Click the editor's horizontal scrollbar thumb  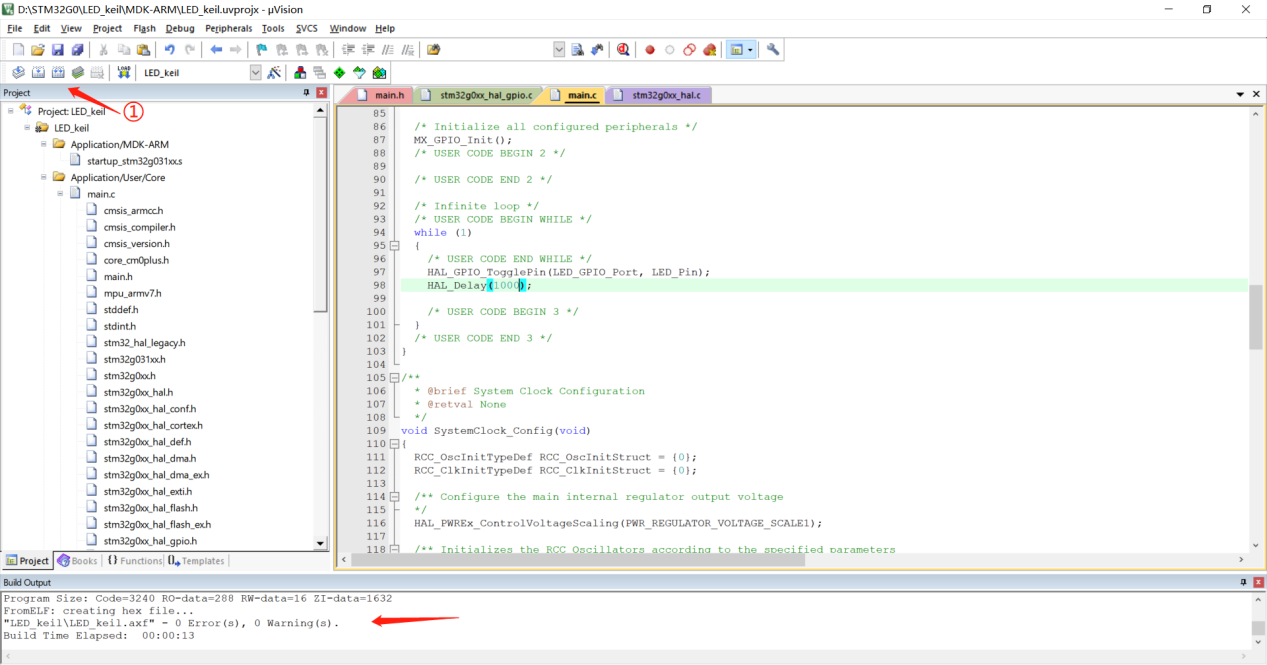click(x=577, y=560)
